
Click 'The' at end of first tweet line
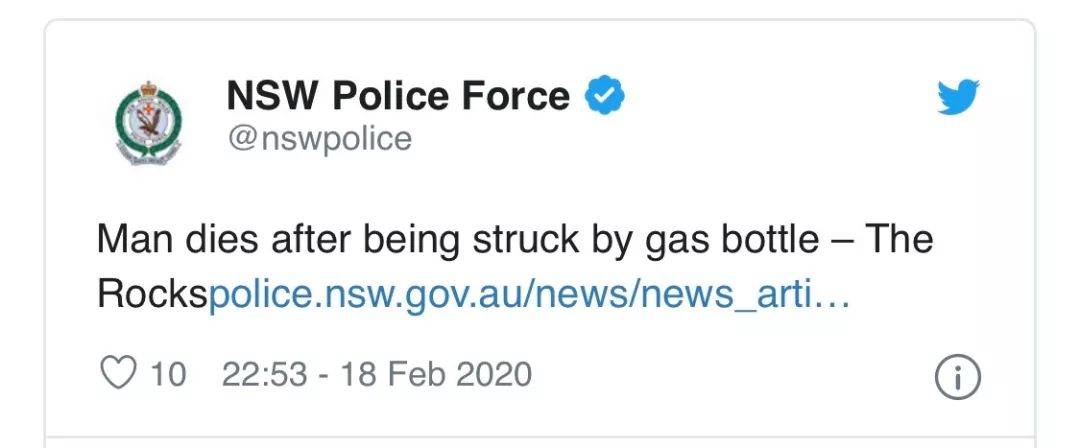(899, 238)
